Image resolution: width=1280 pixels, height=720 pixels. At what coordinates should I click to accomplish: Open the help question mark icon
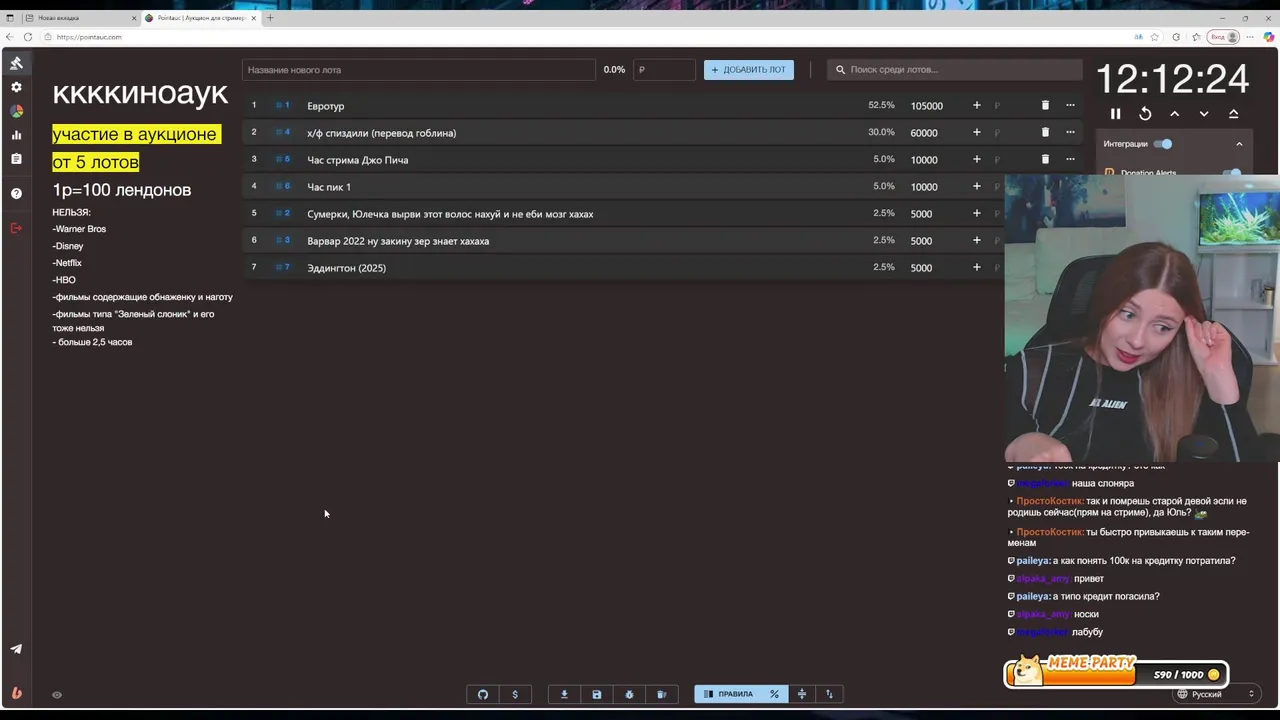[x=16, y=193]
